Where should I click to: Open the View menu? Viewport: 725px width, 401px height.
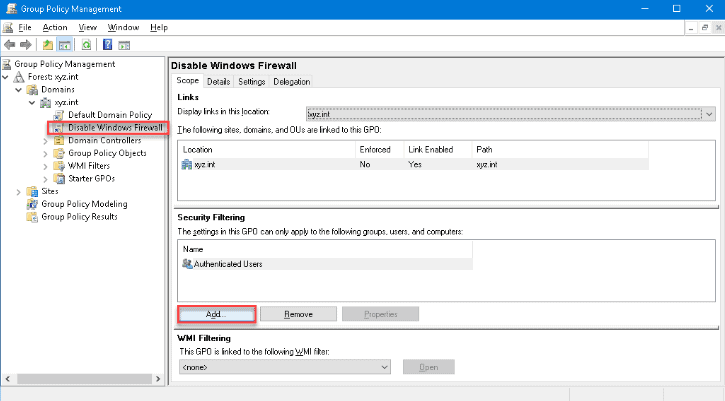(87, 27)
